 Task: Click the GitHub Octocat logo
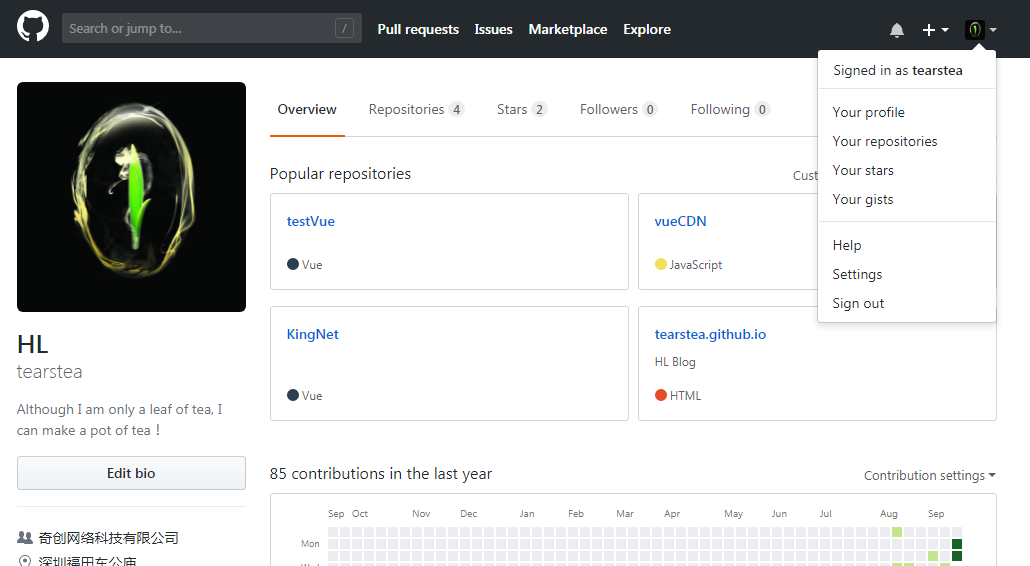click(x=33, y=27)
